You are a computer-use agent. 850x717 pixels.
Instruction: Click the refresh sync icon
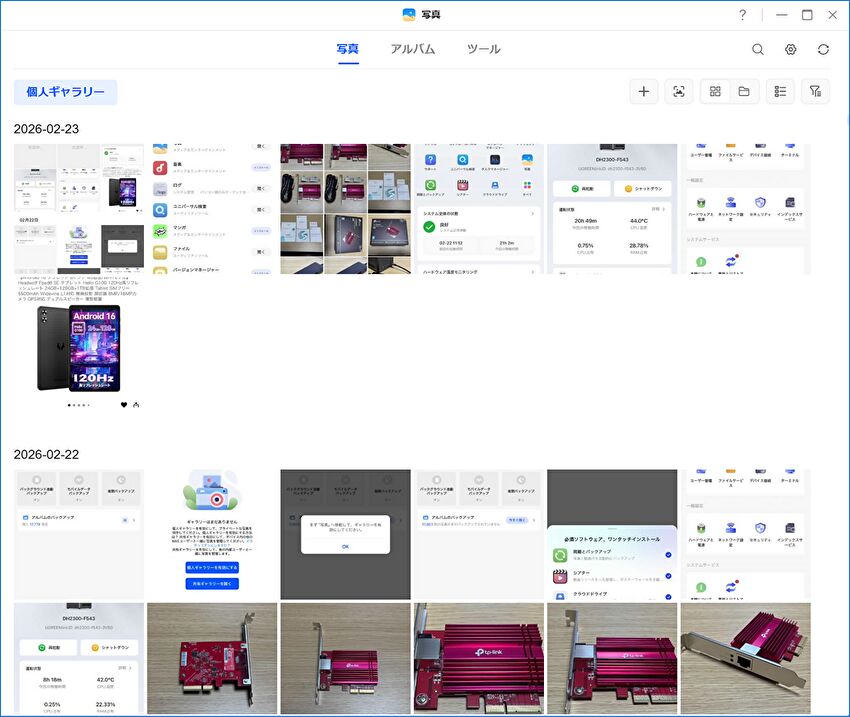coord(823,49)
